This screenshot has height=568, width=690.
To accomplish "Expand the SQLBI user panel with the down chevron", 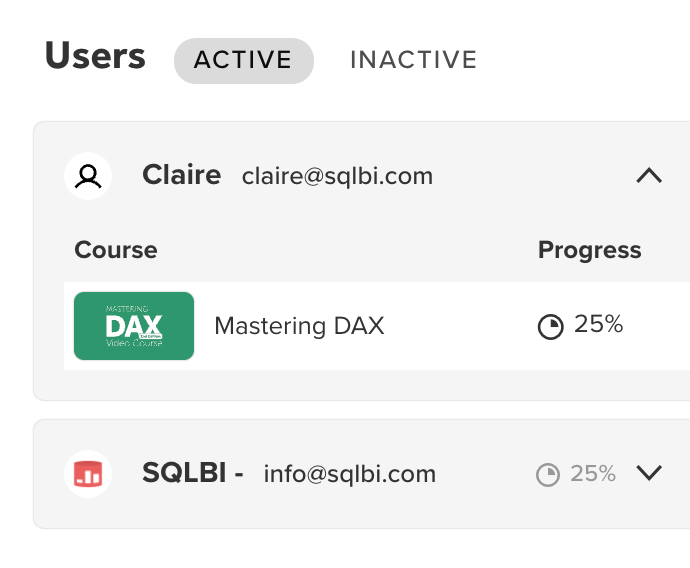I will pos(649,473).
